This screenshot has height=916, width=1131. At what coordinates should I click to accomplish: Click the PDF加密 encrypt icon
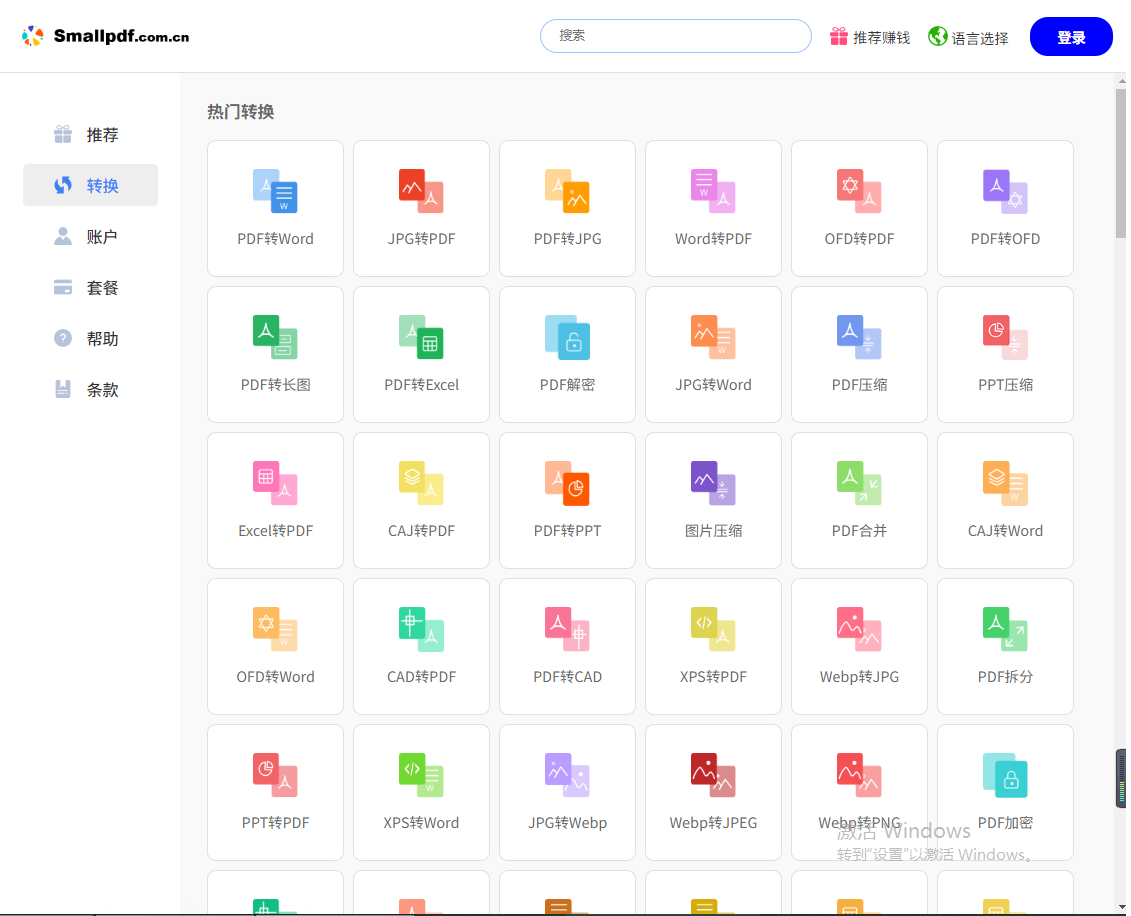click(1005, 775)
